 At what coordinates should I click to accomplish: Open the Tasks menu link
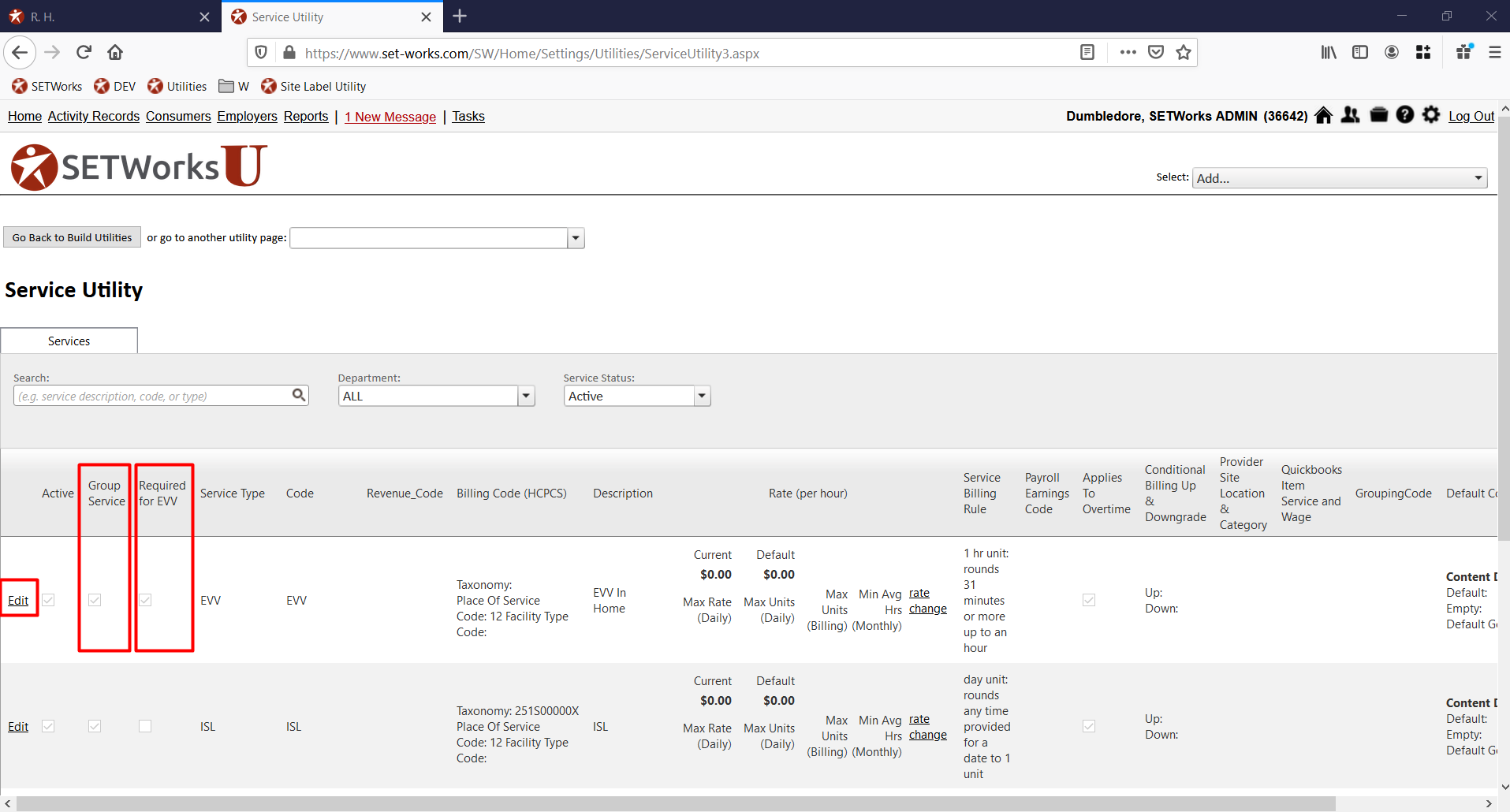pyautogui.click(x=468, y=117)
